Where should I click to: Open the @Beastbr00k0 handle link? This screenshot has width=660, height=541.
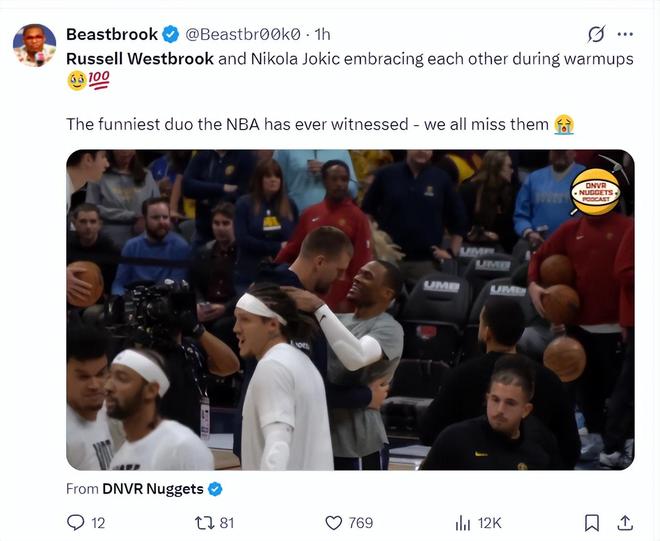[x=243, y=35]
